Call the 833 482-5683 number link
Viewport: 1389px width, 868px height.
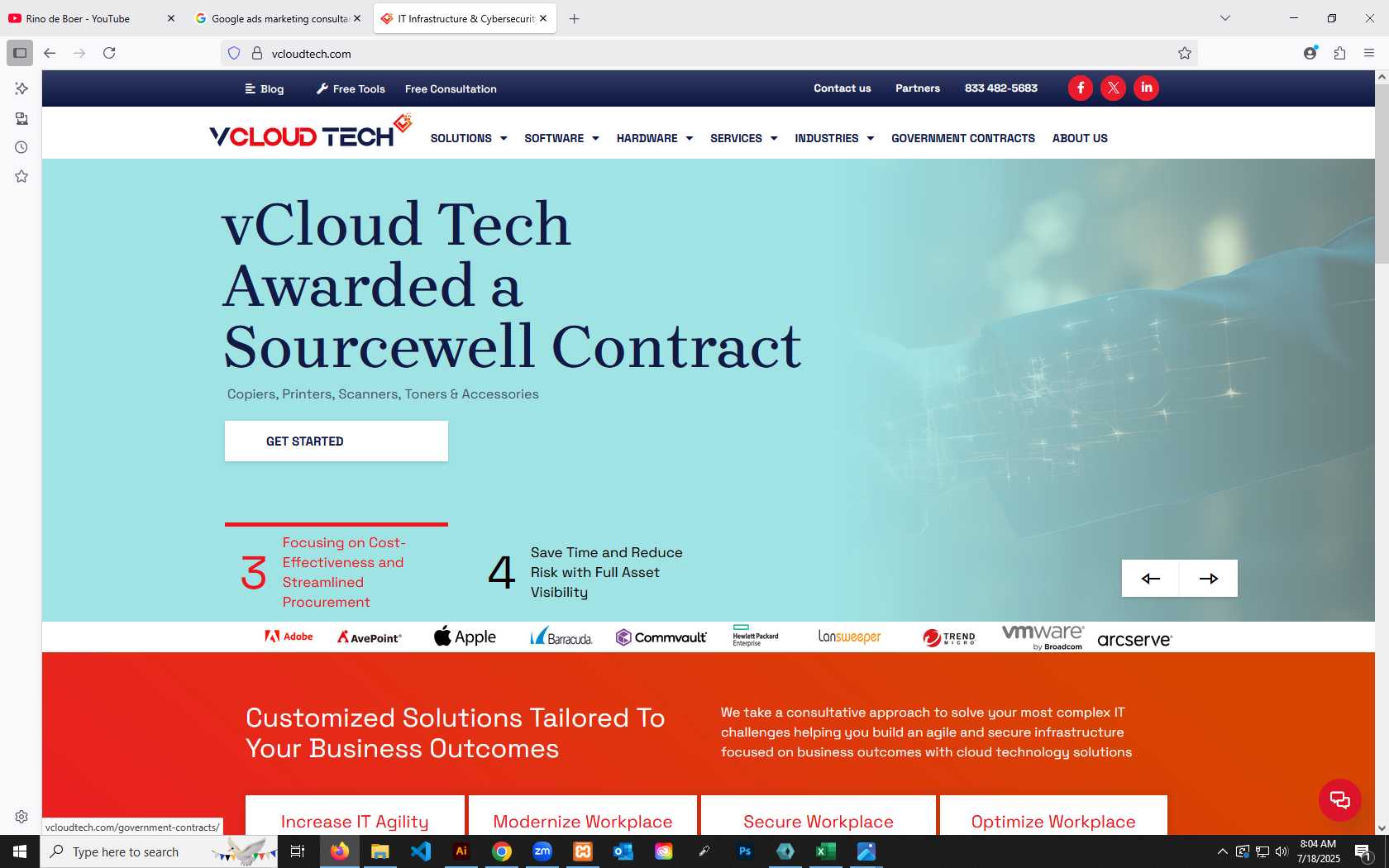coord(1000,88)
